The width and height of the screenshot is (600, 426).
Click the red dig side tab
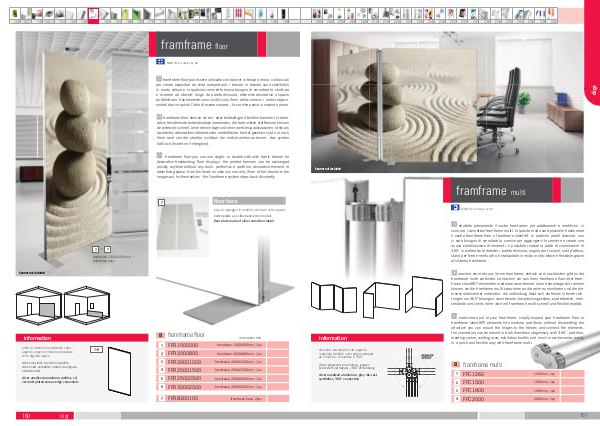592,54
